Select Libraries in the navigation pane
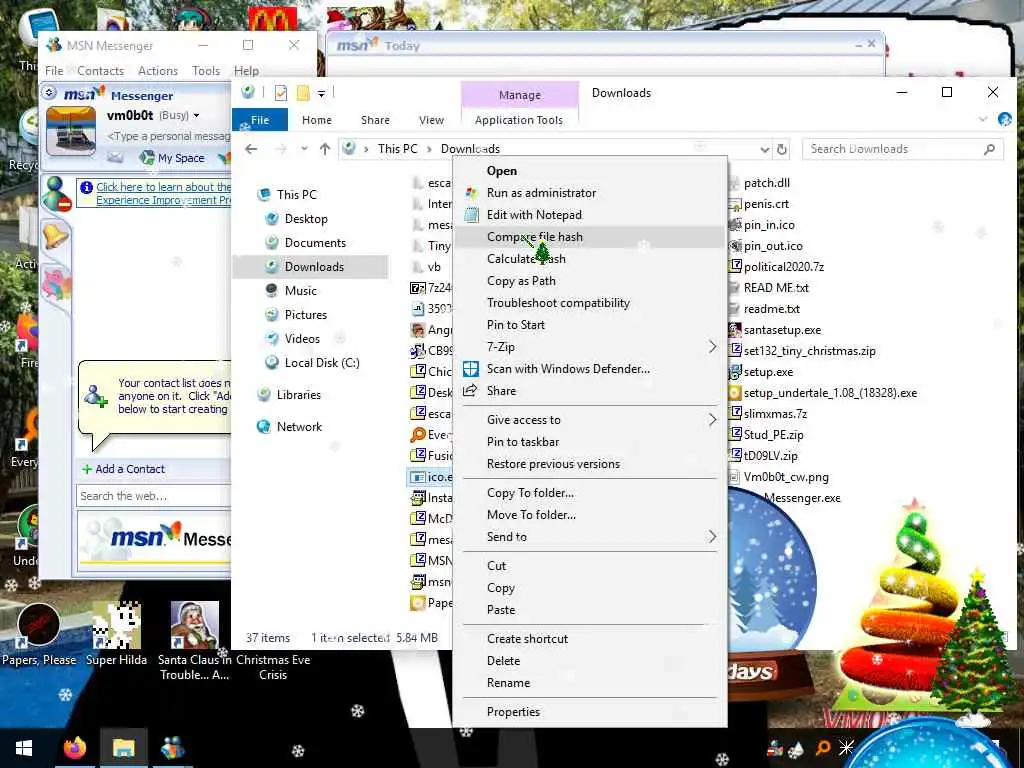1024x768 pixels. click(298, 395)
